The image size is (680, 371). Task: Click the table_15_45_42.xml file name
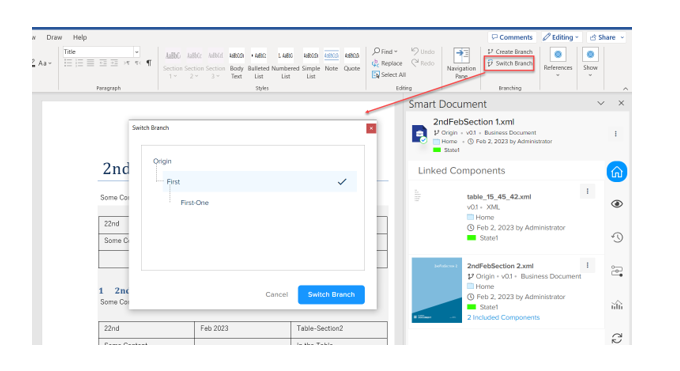[x=499, y=197]
